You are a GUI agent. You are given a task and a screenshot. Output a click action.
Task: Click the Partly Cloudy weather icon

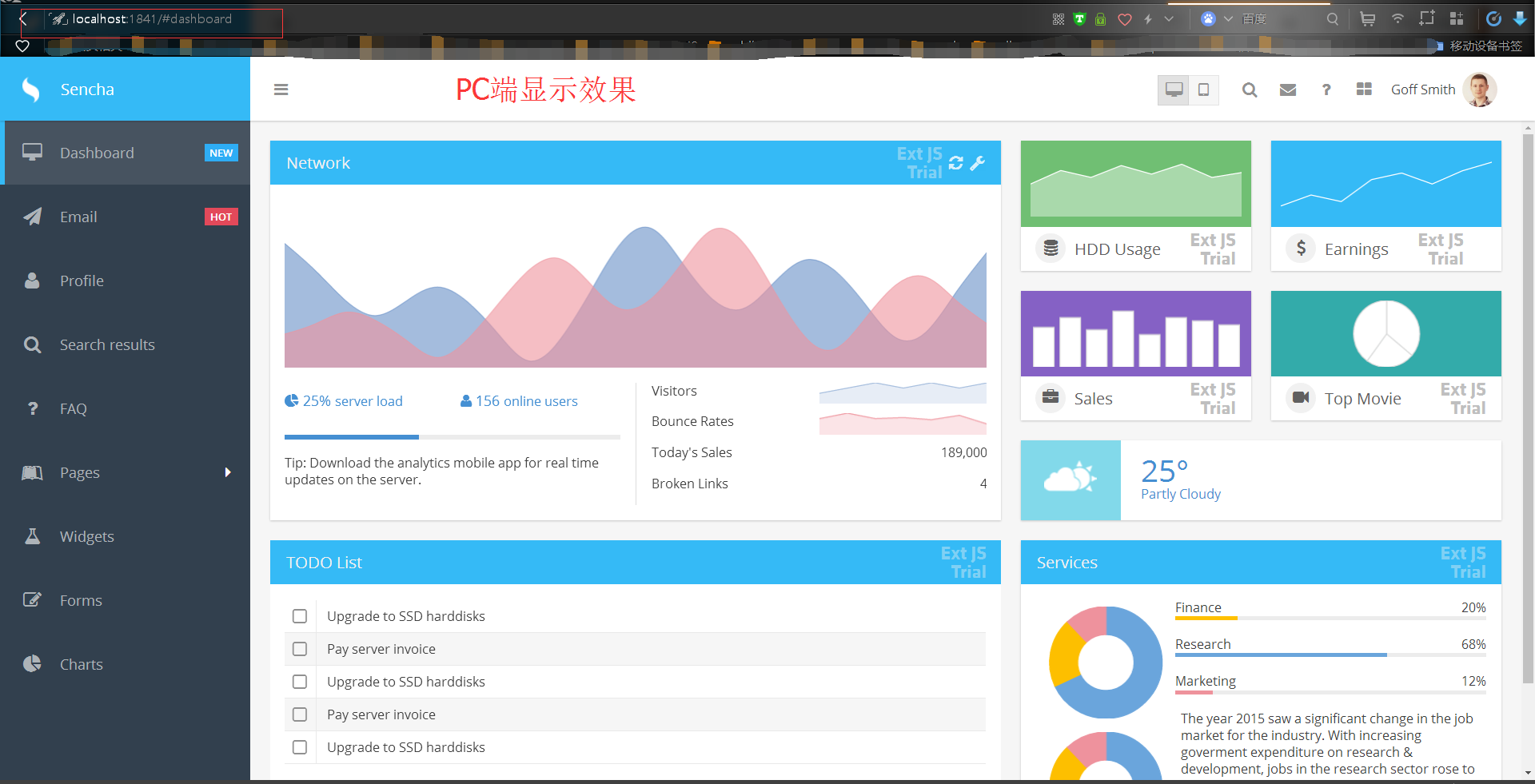point(1071,480)
